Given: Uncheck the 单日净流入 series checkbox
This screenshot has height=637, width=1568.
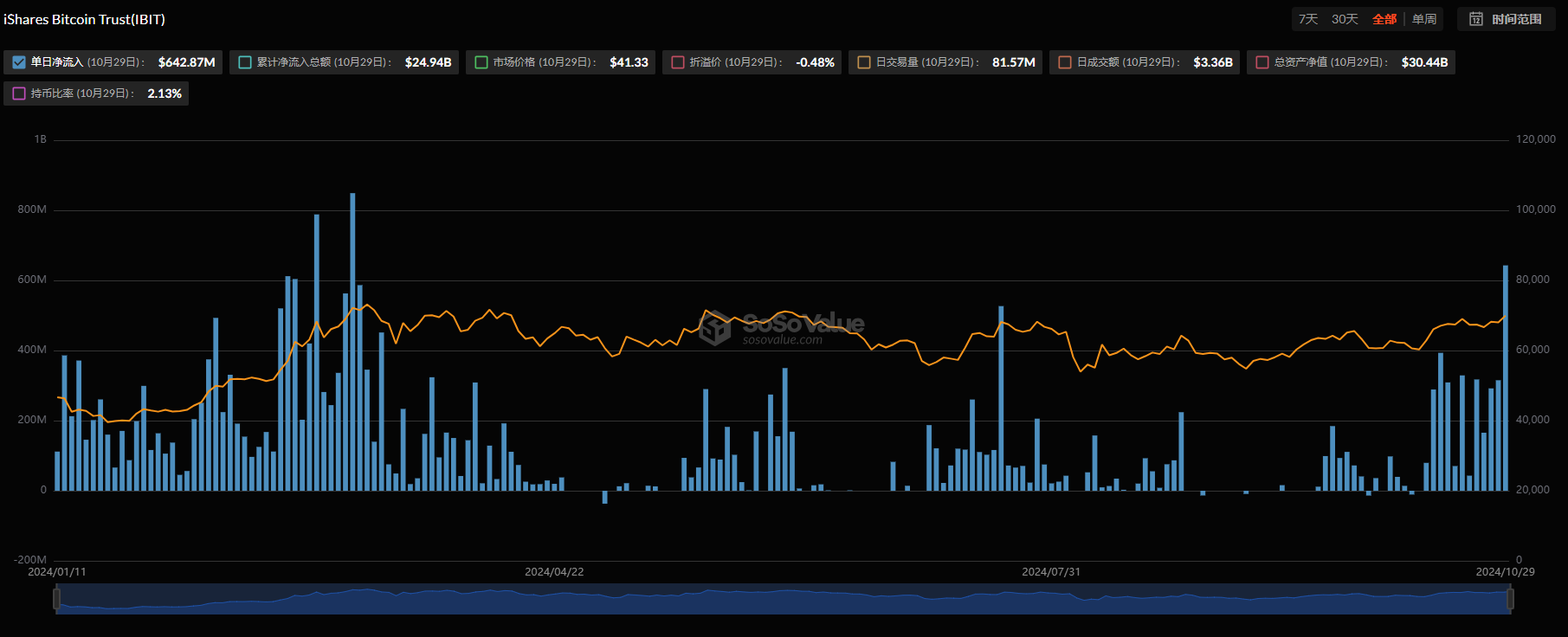Looking at the screenshot, I should tap(19, 62).
